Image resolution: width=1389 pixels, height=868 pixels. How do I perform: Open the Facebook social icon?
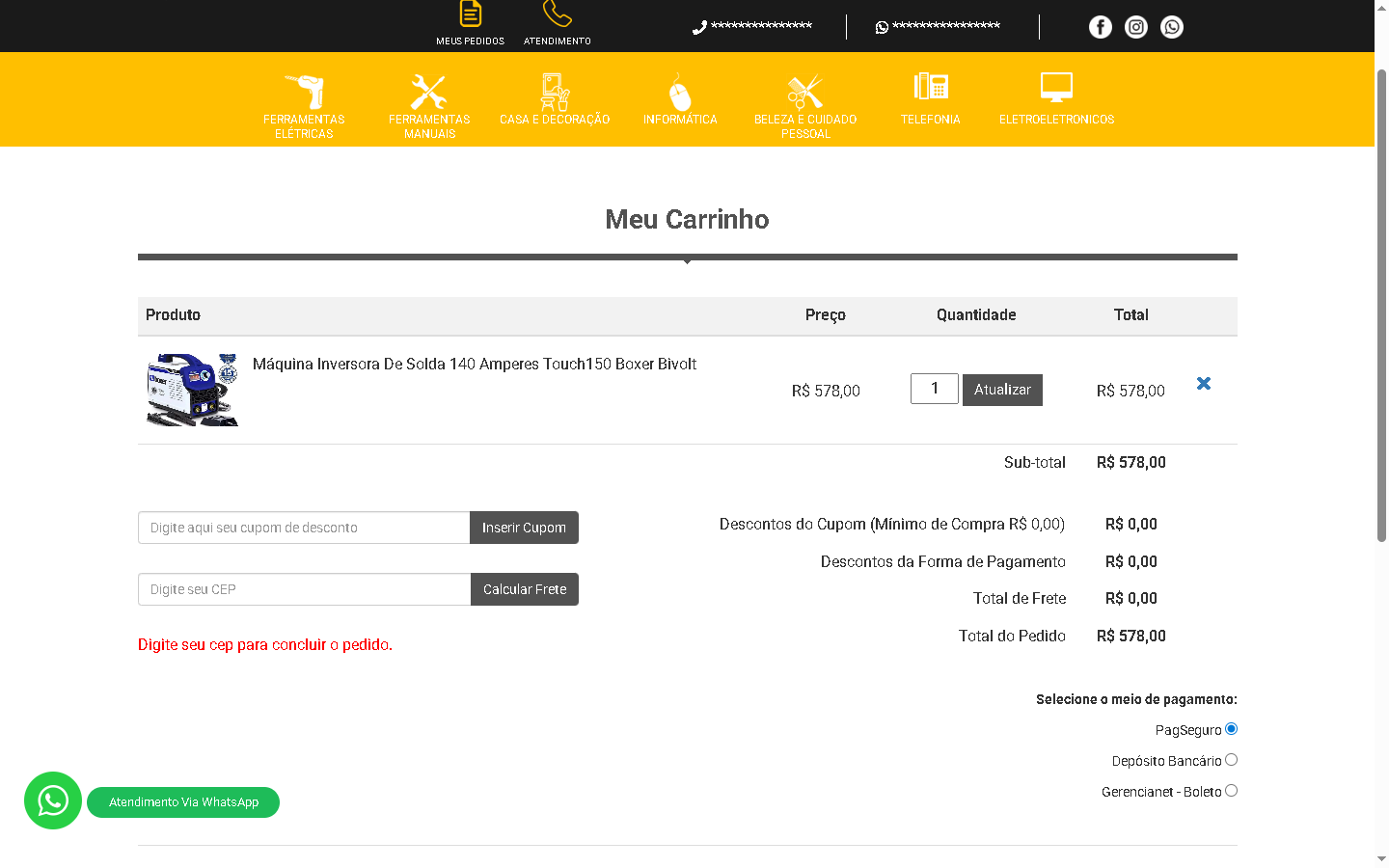[x=1100, y=27]
